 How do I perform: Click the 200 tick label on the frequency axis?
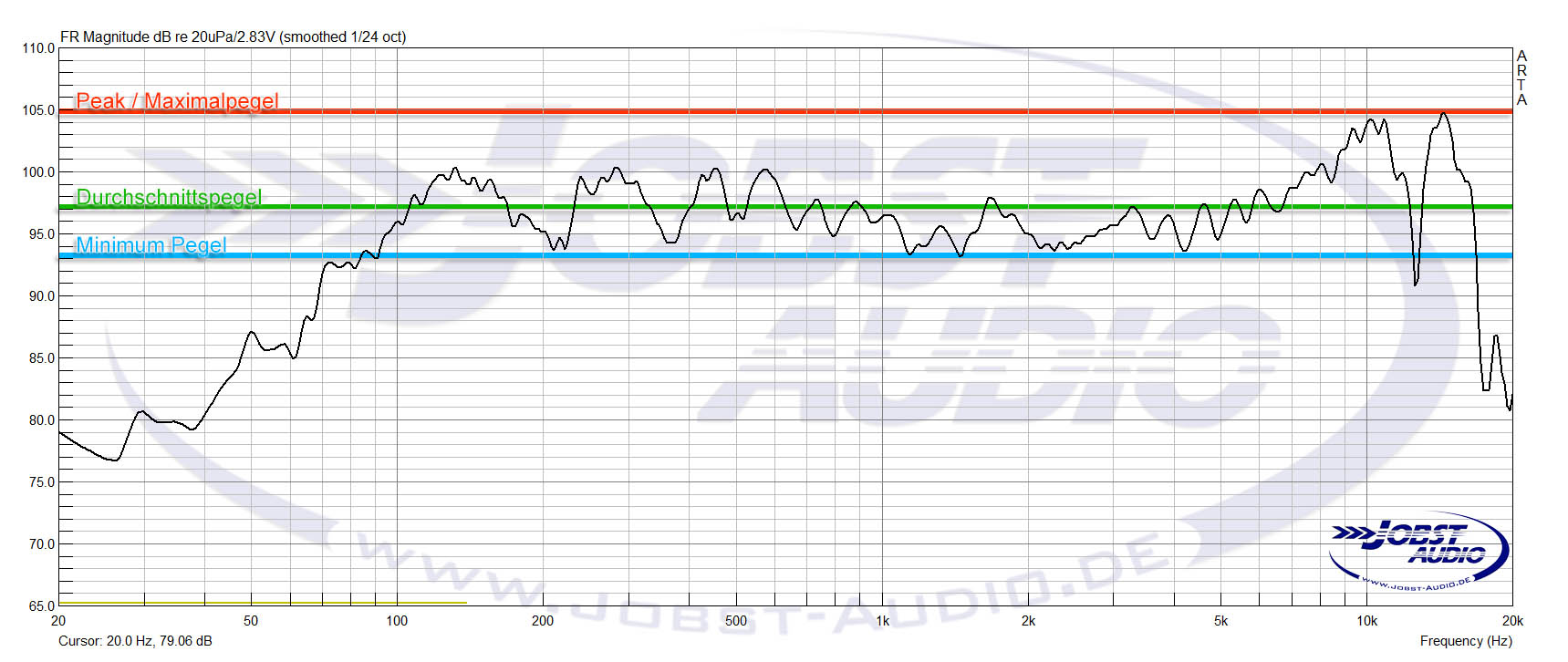point(543,621)
